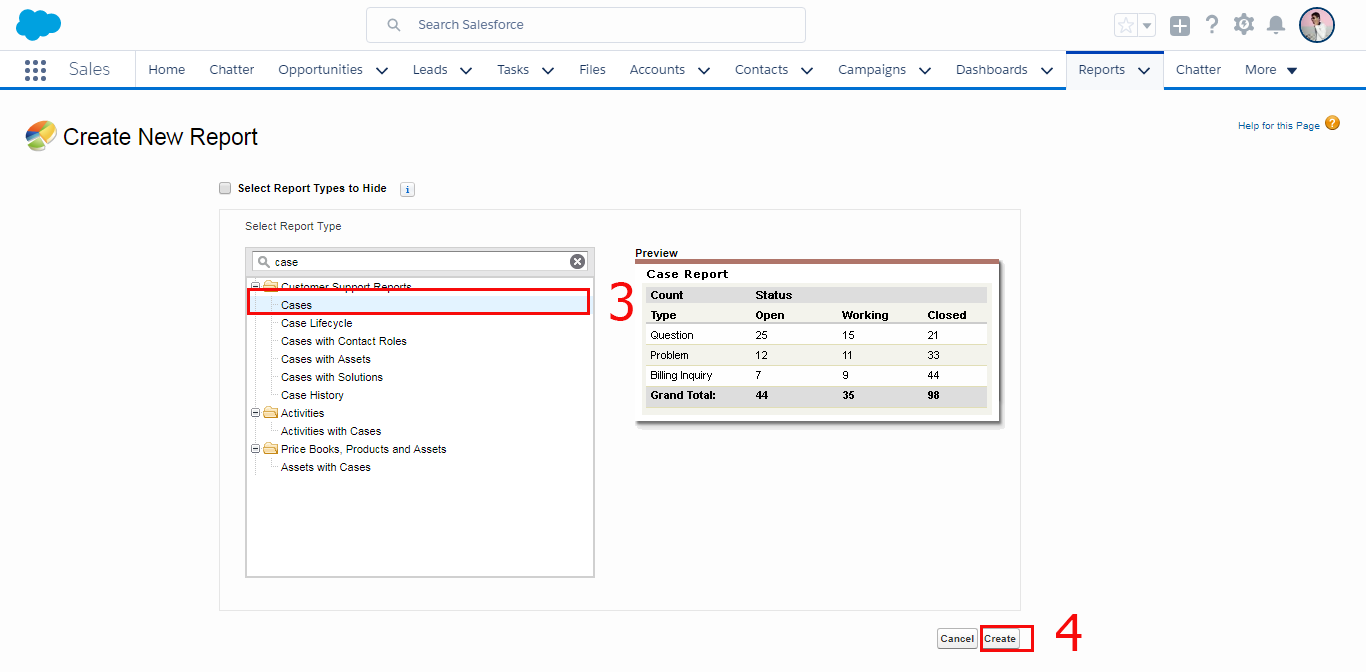
Task: Open the notifications bell
Action: tap(1276, 25)
